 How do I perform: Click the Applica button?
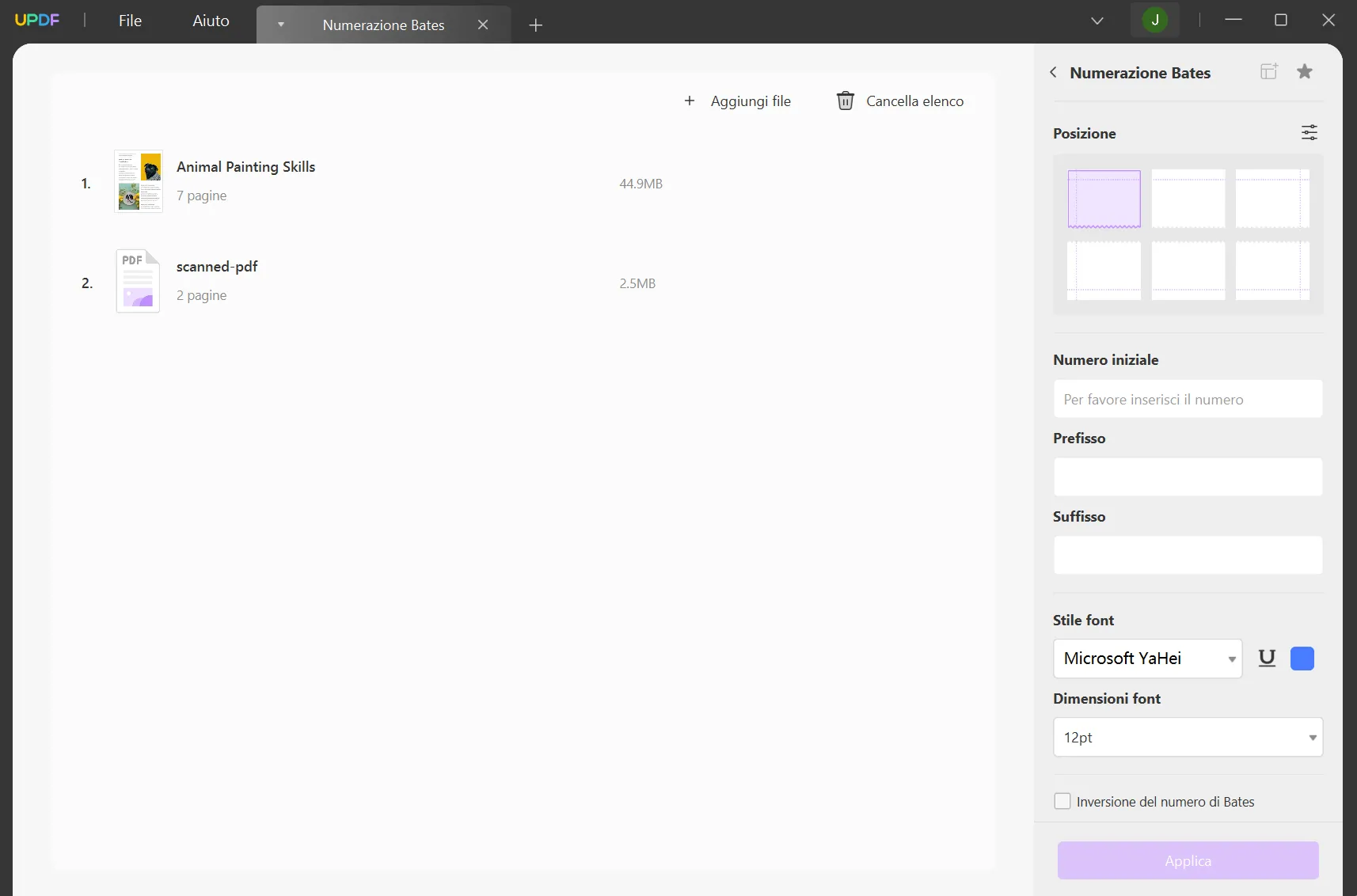pyautogui.click(x=1188, y=860)
